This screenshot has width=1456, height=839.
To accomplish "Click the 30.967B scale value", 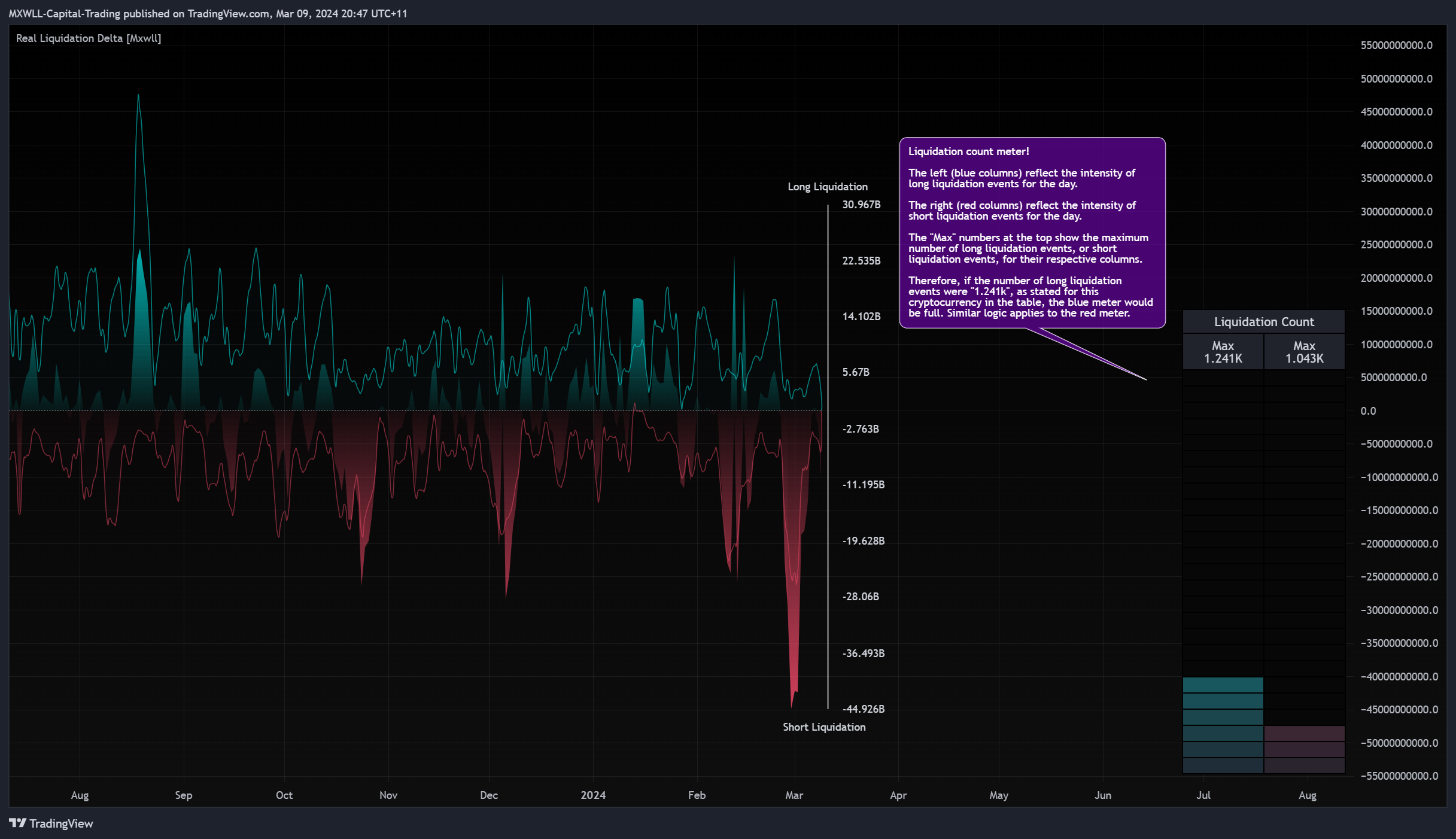I will 861,205.
